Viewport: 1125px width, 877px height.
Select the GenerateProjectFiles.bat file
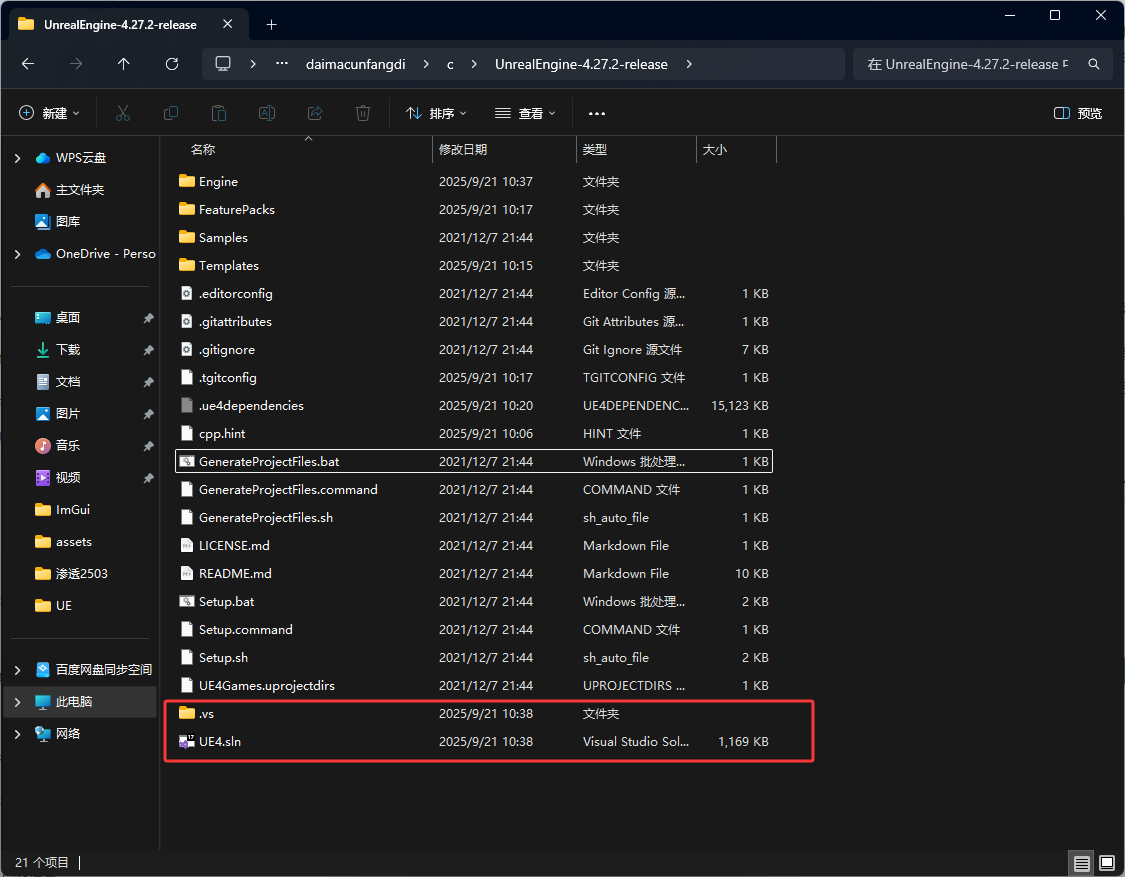coord(474,461)
